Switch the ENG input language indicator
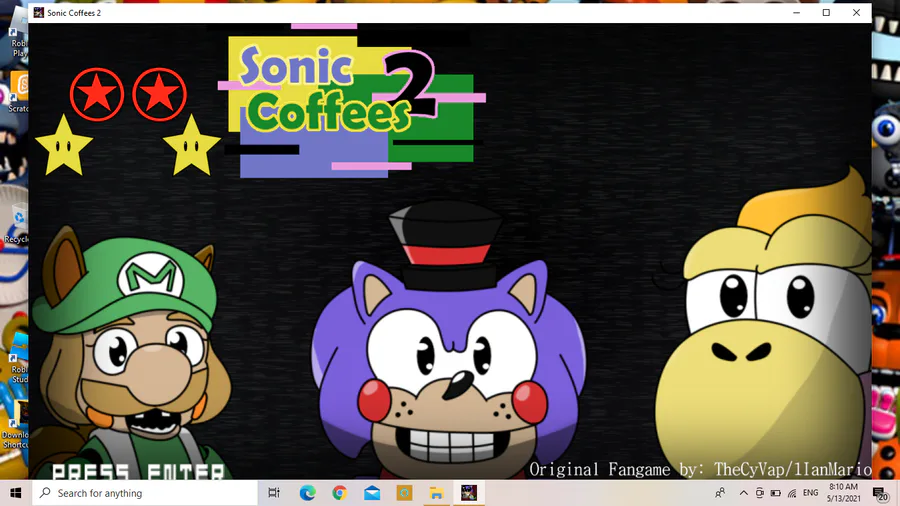Viewport: 900px width, 506px height. (810, 493)
